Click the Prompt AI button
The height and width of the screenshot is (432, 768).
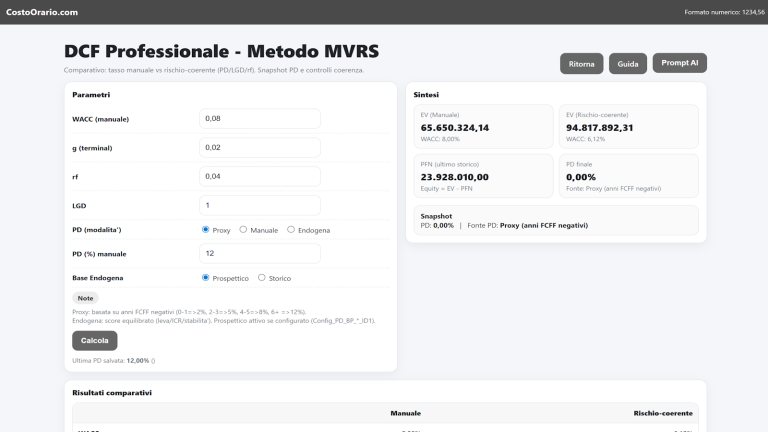680,63
